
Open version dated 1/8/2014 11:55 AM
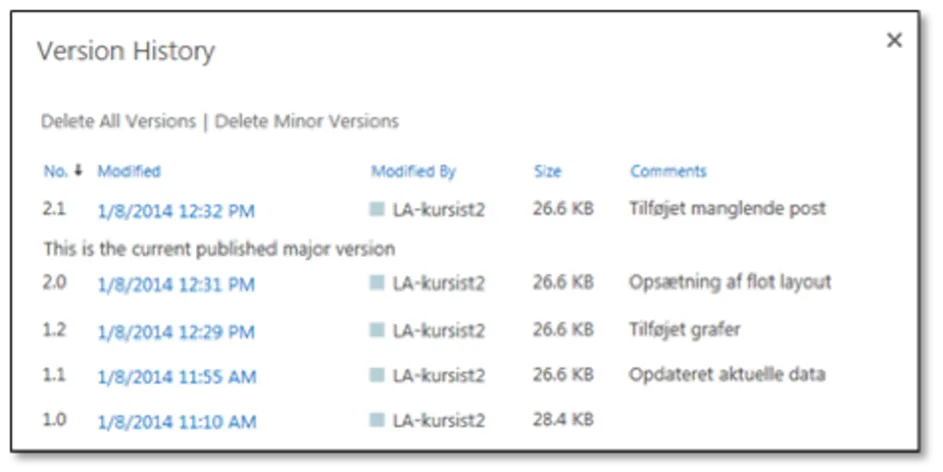click(177, 377)
